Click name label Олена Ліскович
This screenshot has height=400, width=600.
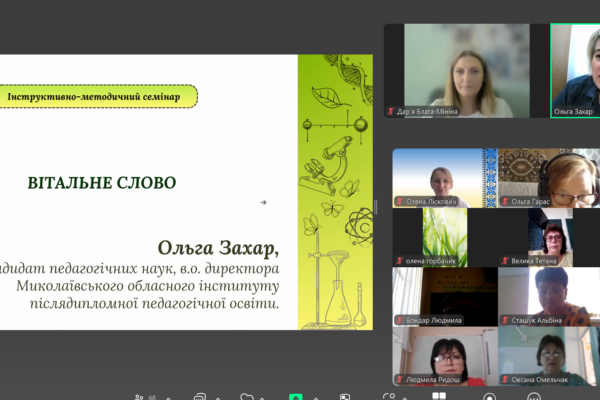[431, 201]
